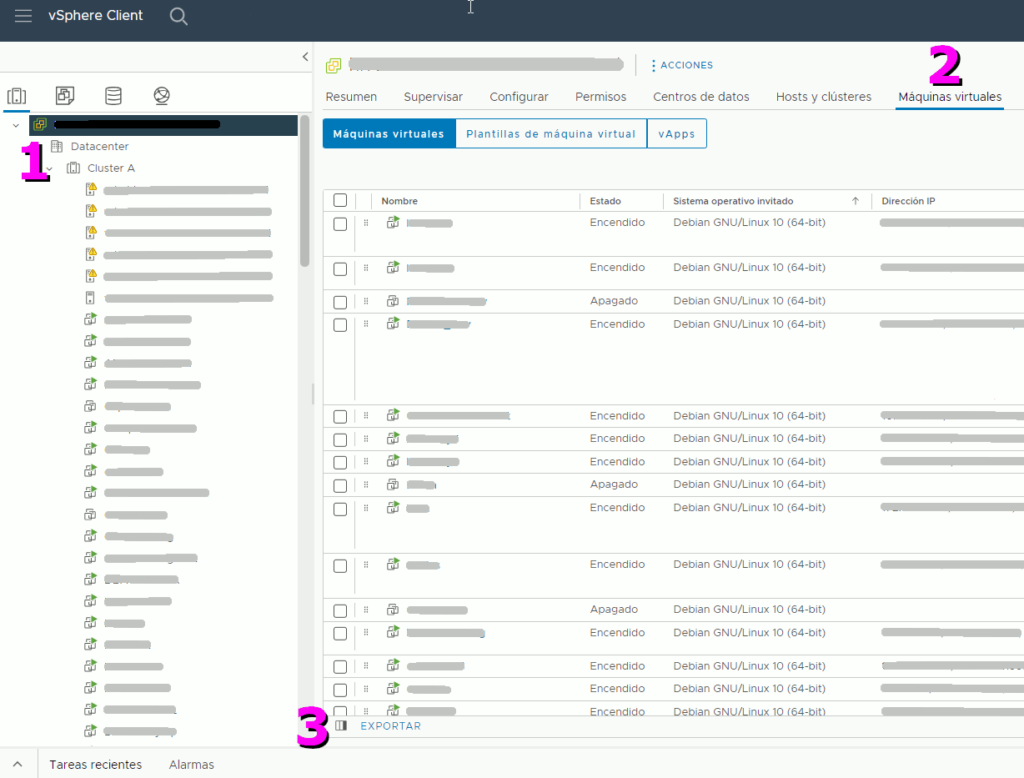Collapse the Cluster A tree node
Viewport: 1024px width, 778px height.
click(x=50, y=169)
